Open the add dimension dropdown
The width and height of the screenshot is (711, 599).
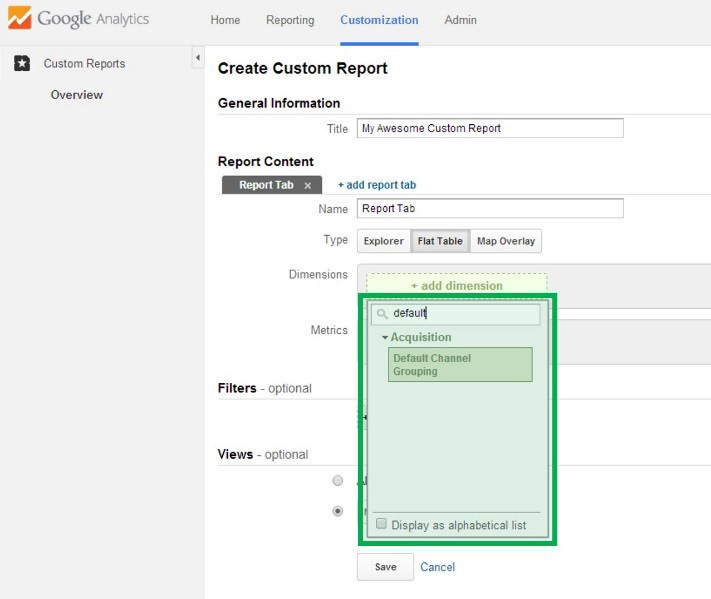456,285
